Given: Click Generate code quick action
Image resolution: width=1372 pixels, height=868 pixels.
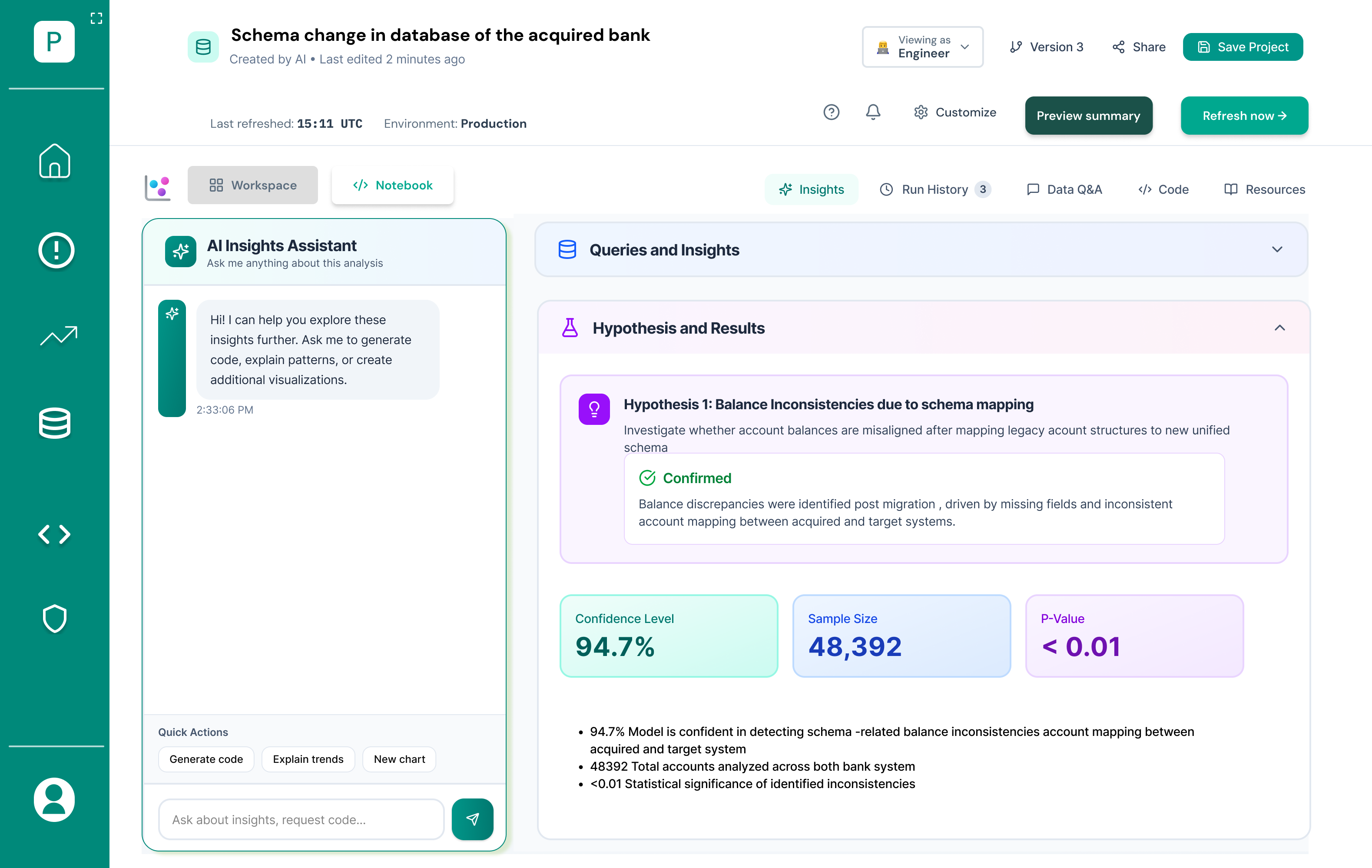Looking at the screenshot, I should 205,759.
